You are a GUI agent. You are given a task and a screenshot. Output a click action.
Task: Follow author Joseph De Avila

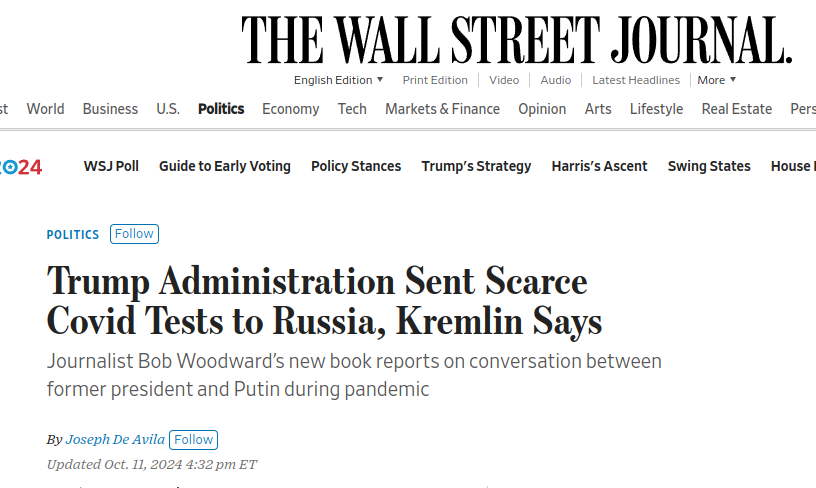194,440
